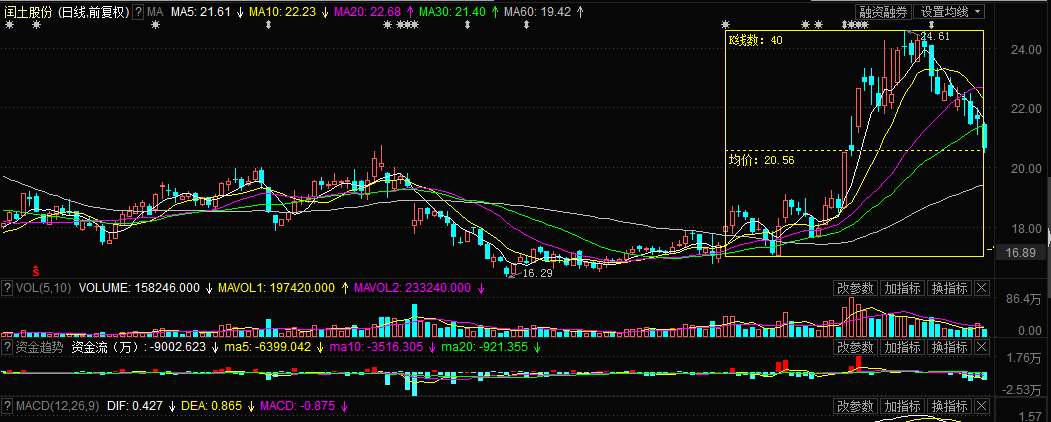Click the star marker below the MA label
The image size is (1051, 422).
pos(156,25)
